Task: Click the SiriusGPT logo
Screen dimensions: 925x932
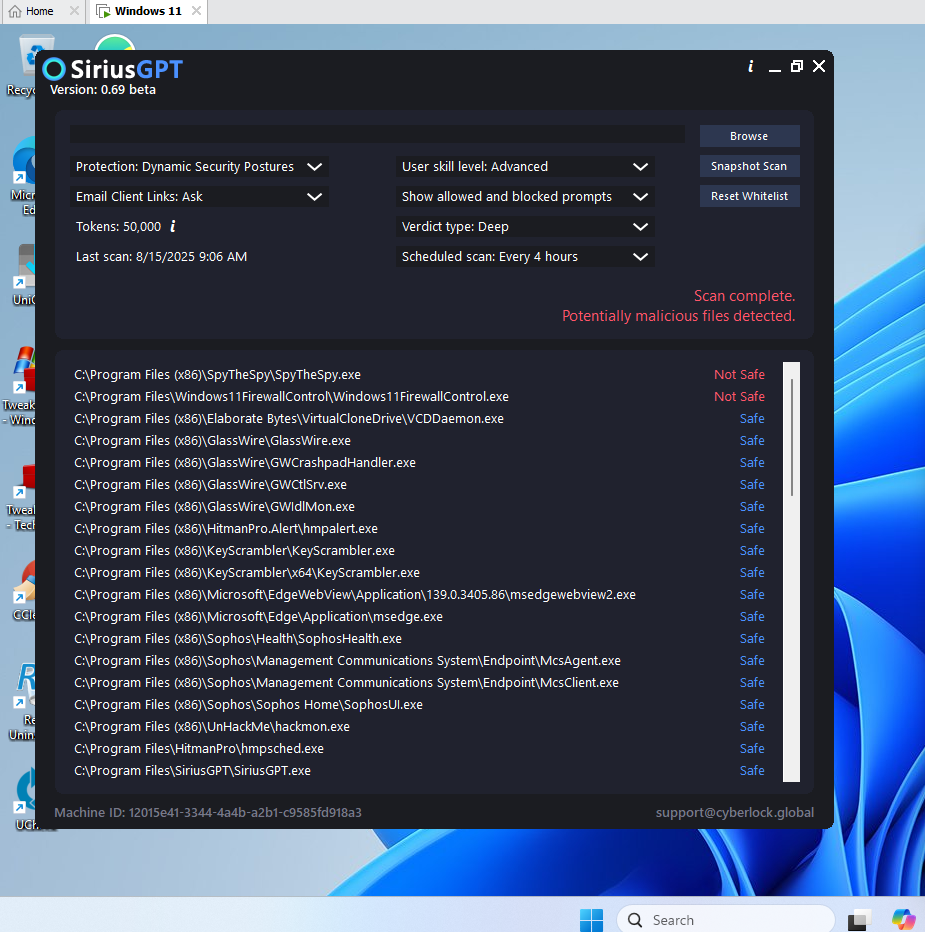Action: tap(112, 70)
